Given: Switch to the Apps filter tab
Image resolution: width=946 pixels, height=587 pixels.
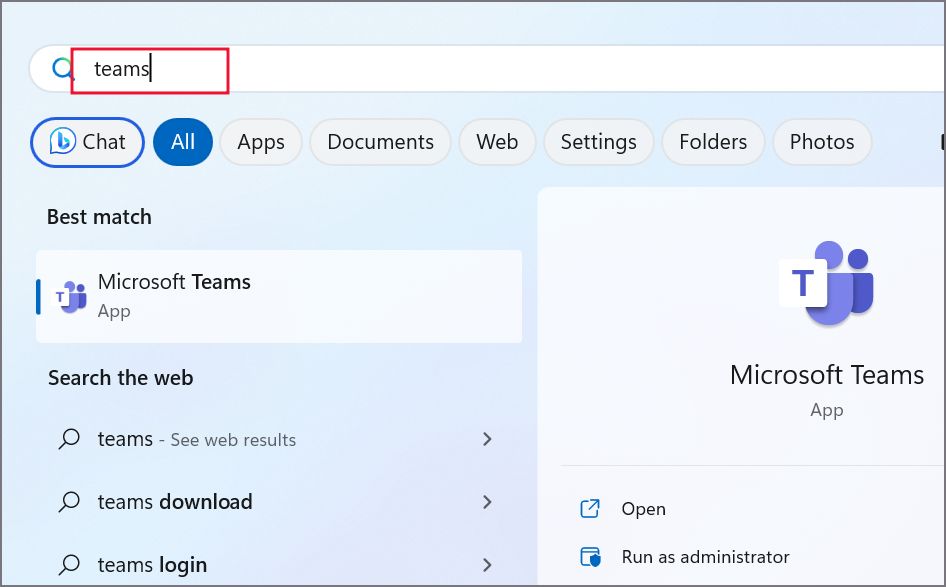Looking at the screenshot, I should [x=261, y=142].
